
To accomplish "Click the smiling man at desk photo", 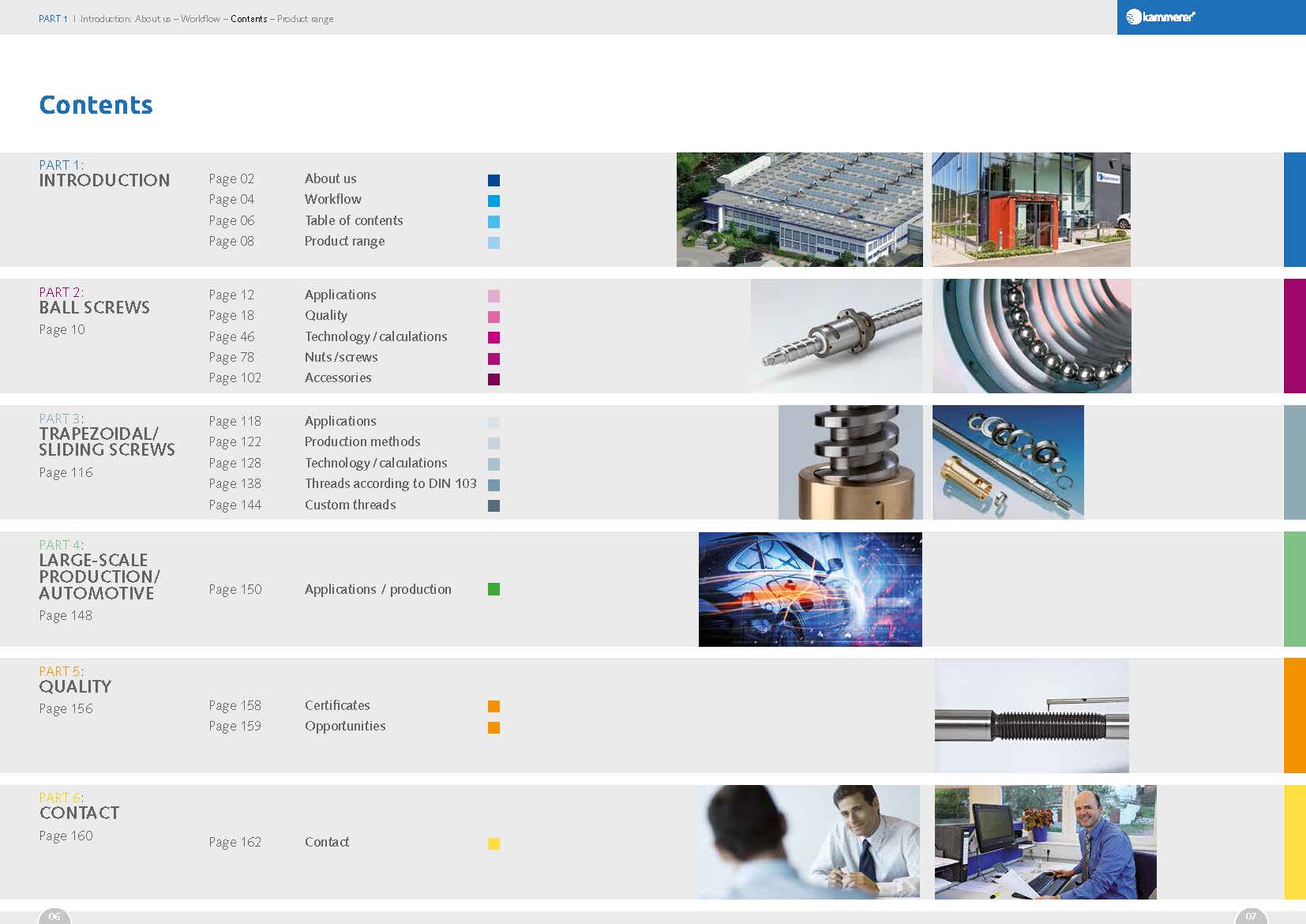I will (x=1045, y=842).
